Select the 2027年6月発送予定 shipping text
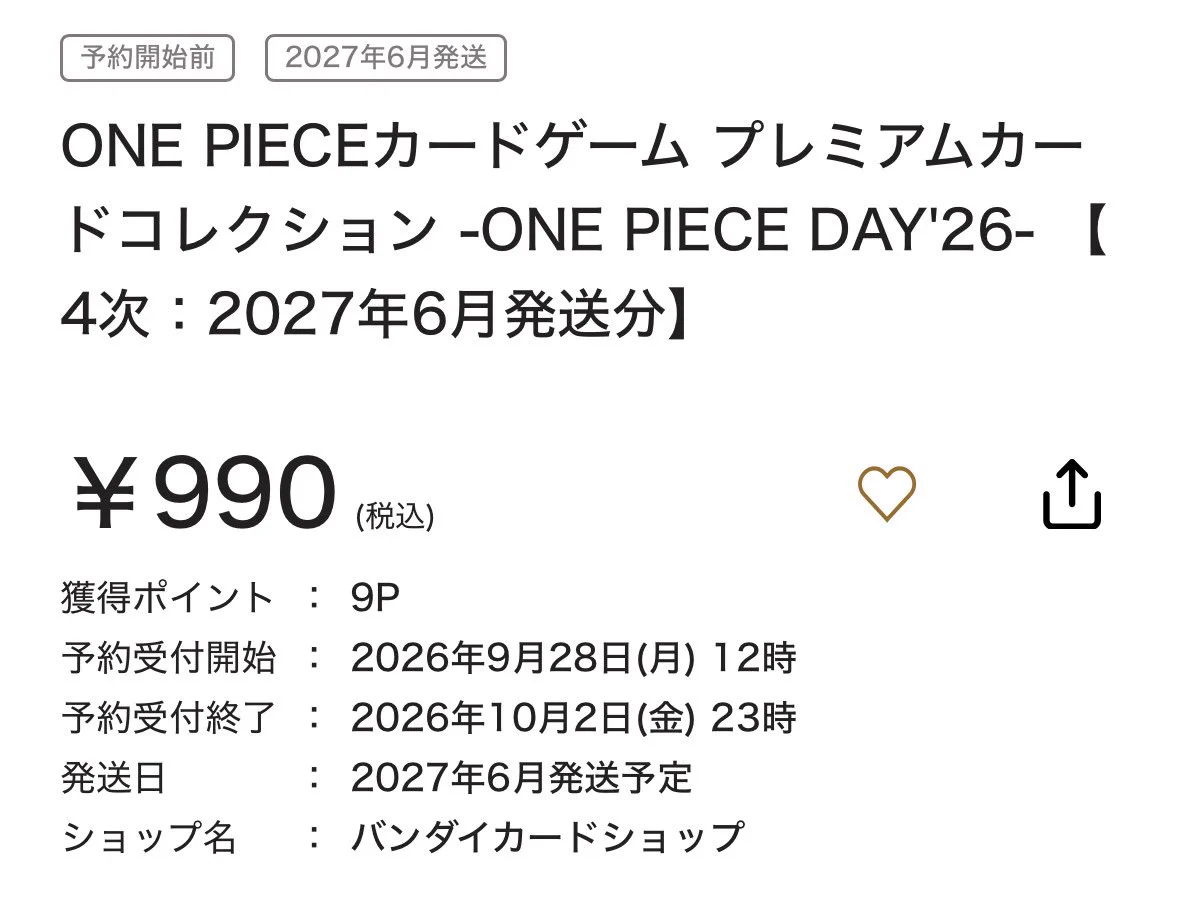Image resolution: width=1179 pixels, height=908 pixels. [x=520, y=778]
